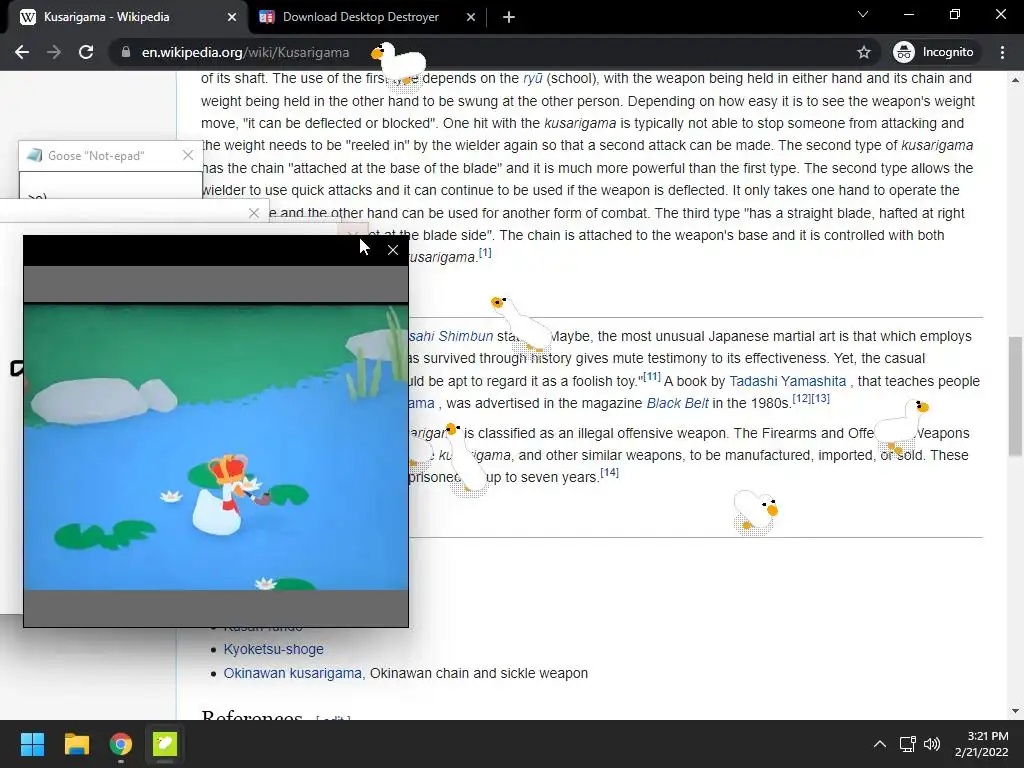
Task: Open the Windows Start menu
Action: point(33,744)
